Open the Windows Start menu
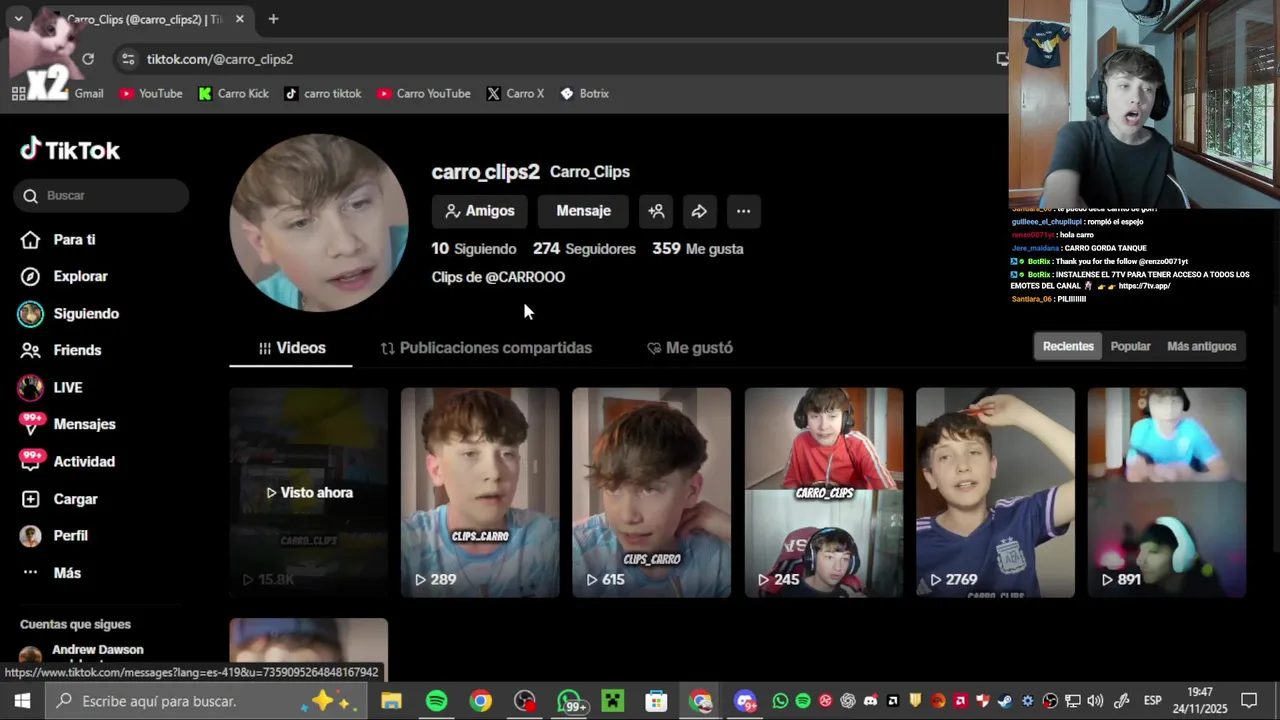This screenshot has height=720, width=1280. pyautogui.click(x=22, y=701)
